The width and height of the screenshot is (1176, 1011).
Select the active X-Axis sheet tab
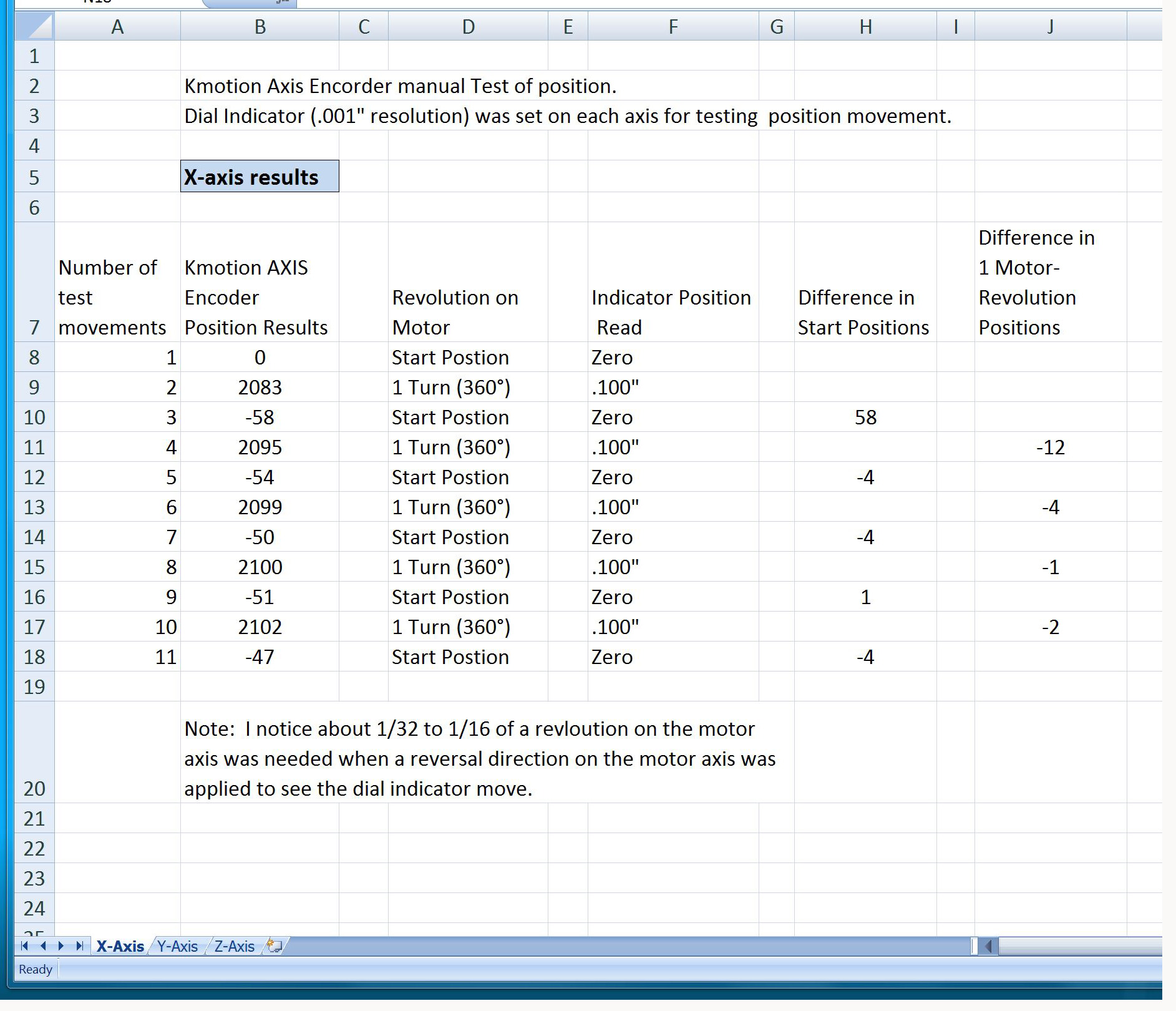coord(120,946)
